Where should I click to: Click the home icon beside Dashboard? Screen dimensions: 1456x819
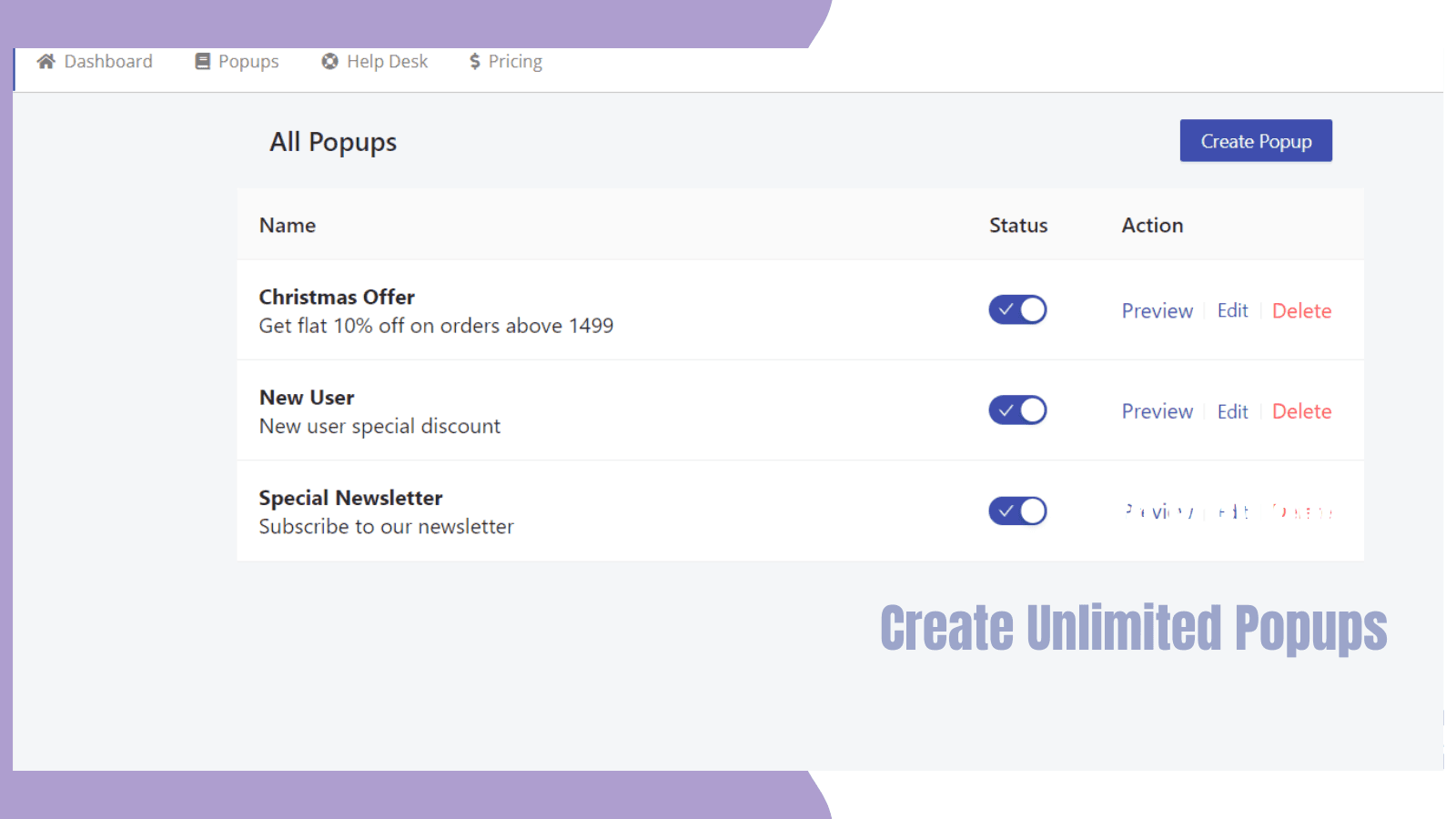(x=47, y=61)
